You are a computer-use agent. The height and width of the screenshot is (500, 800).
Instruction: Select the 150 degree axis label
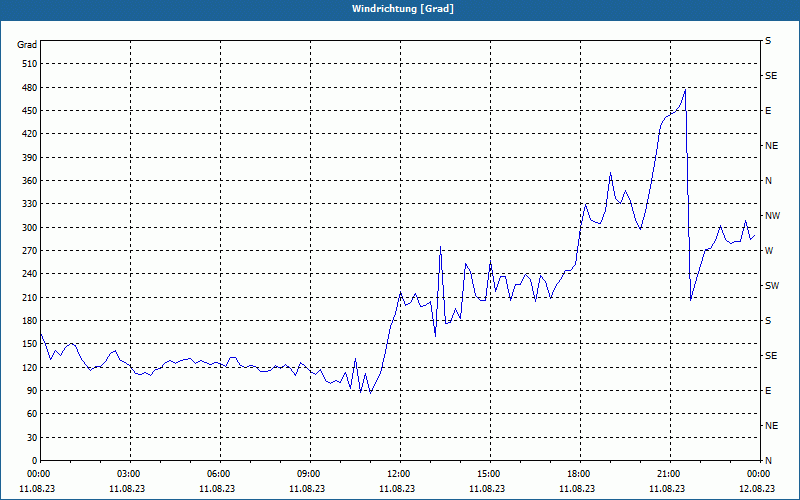coord(30,344)
